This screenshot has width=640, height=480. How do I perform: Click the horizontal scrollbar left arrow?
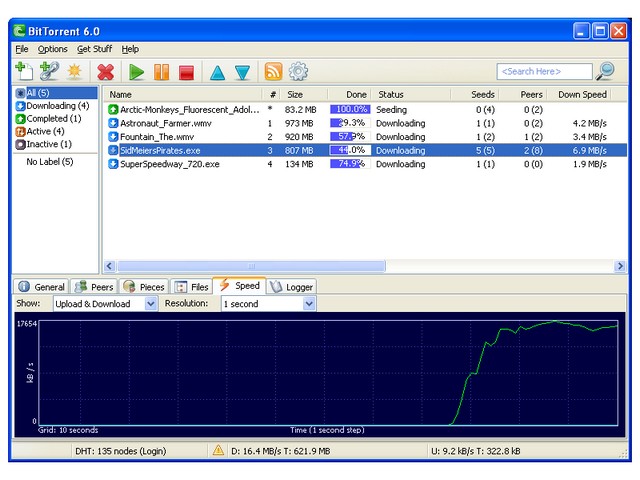coord(109,266)
